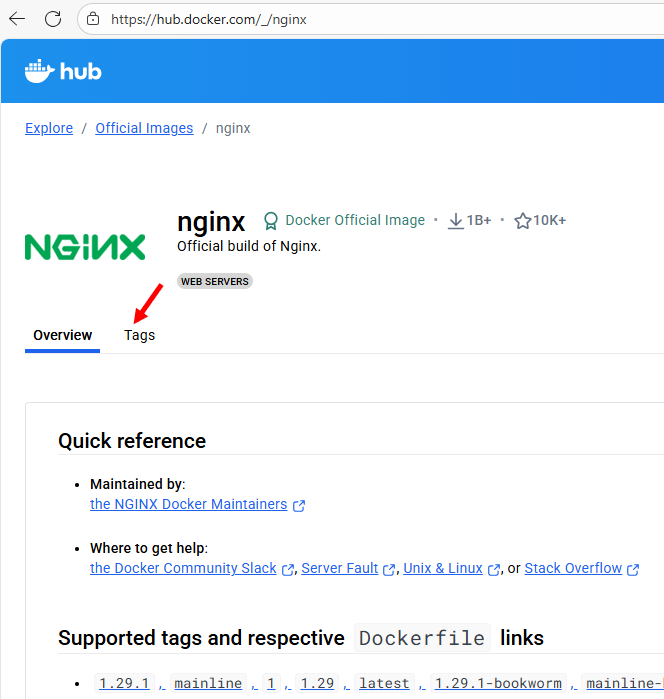Open the Official Images breadcrumb link
The width and height of the screenshot is (664, 699).
point(144,128)
